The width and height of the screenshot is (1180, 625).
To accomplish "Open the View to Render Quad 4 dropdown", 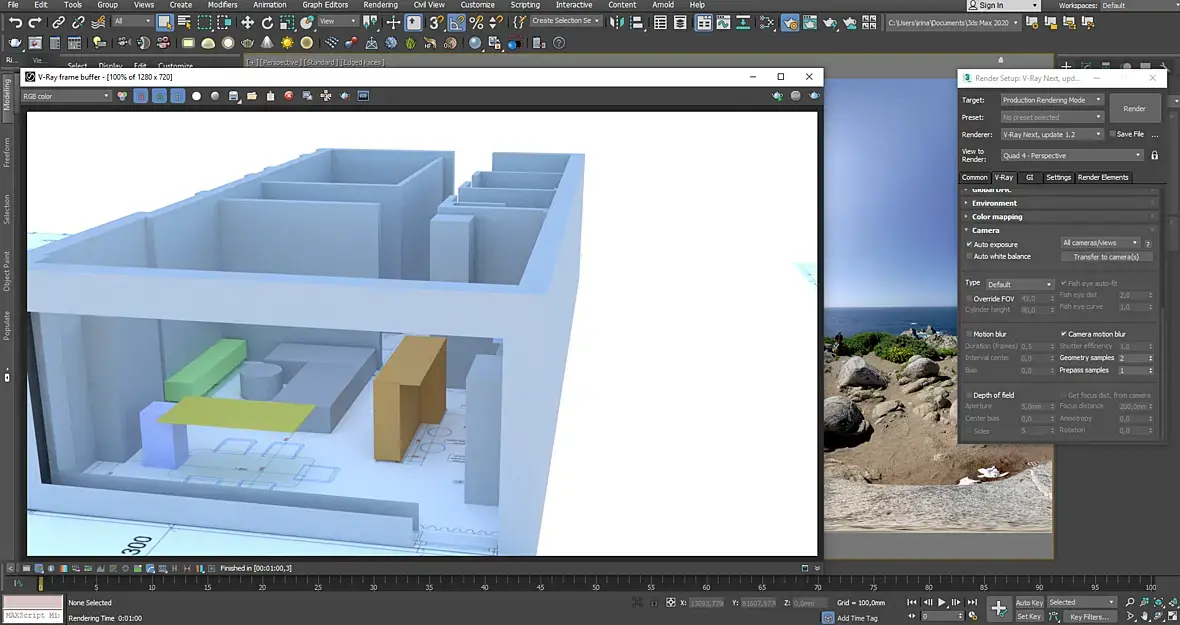I will [1072, 156].
